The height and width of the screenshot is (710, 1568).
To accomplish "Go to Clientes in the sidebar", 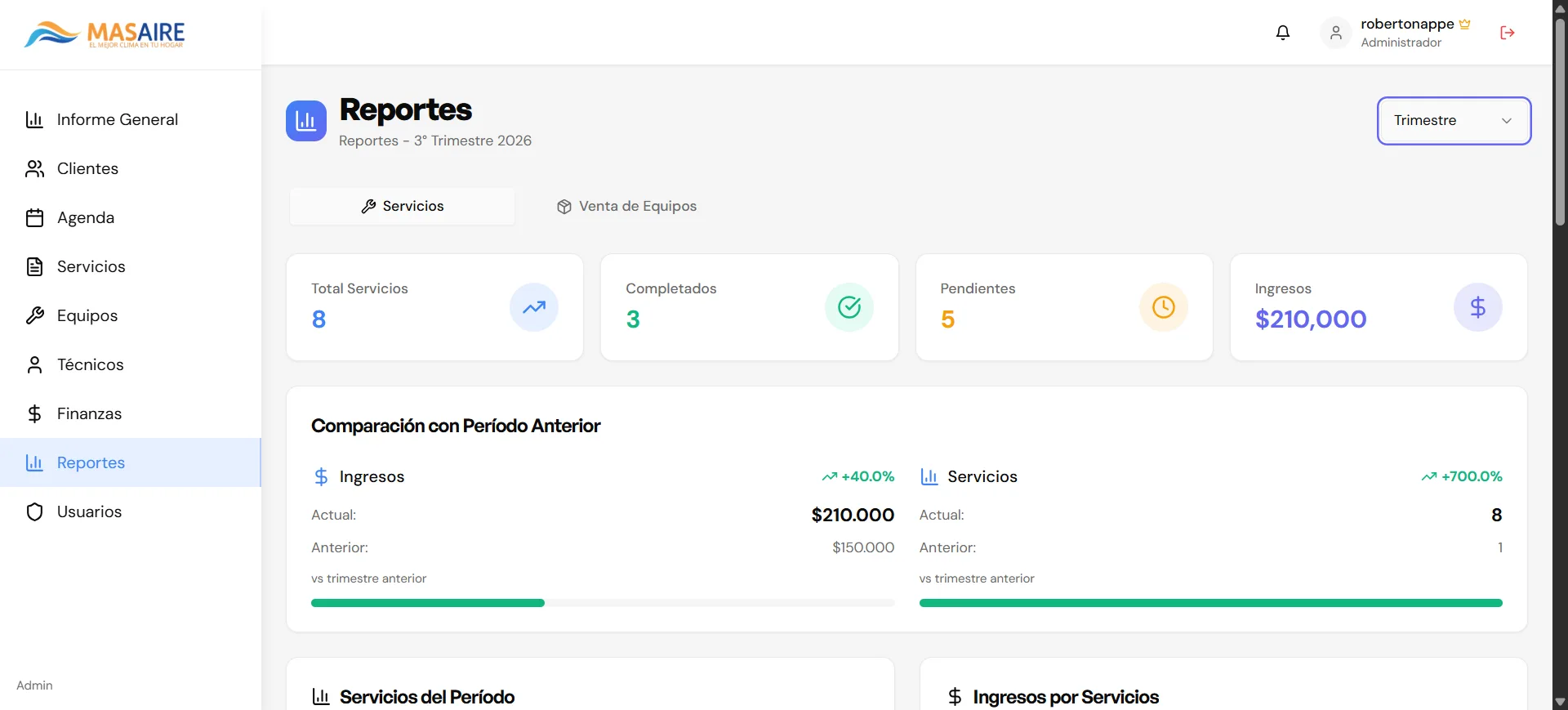I will pos(131,169).
